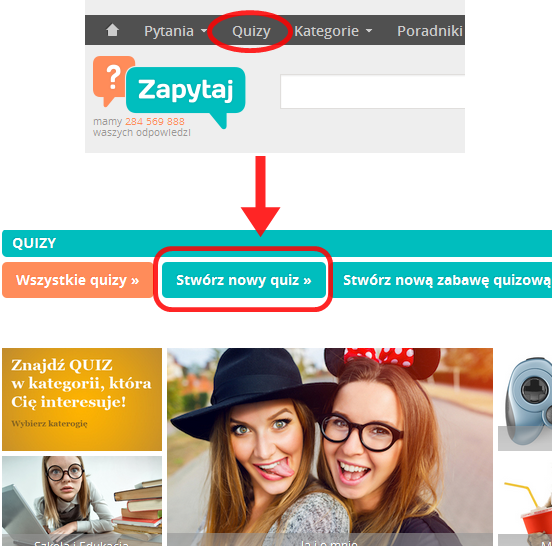Click the Wybierz kategorię link
The height and width of the screenshot is (546, 553).
(49, 423)
